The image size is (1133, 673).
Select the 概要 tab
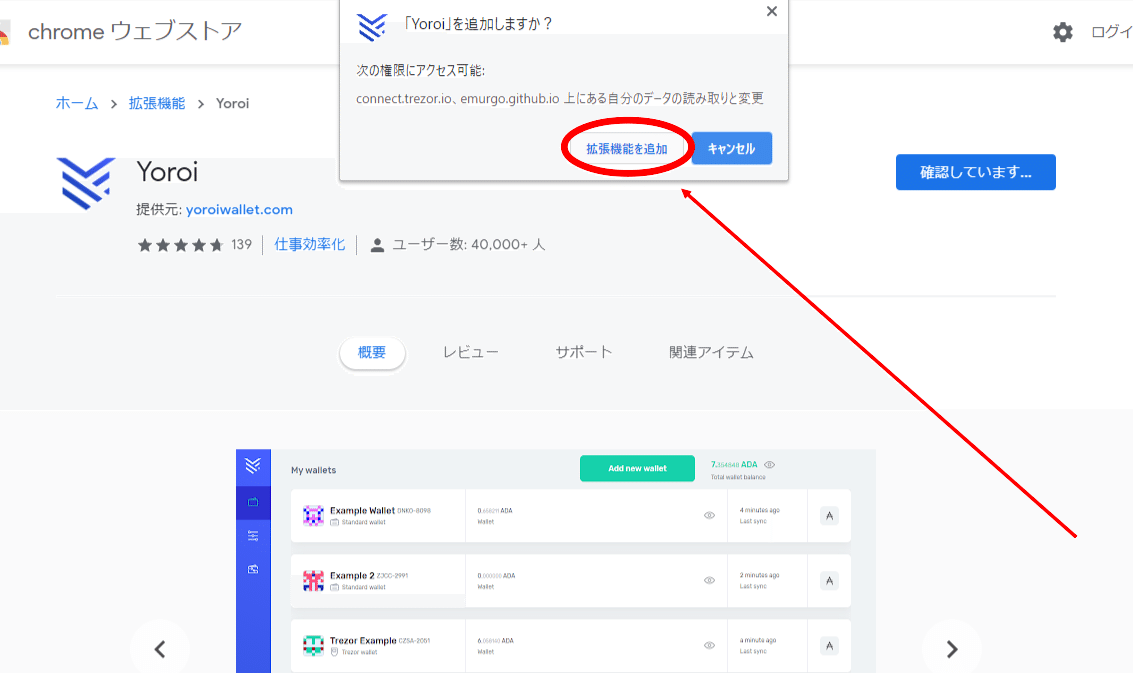tap(372, 353)
